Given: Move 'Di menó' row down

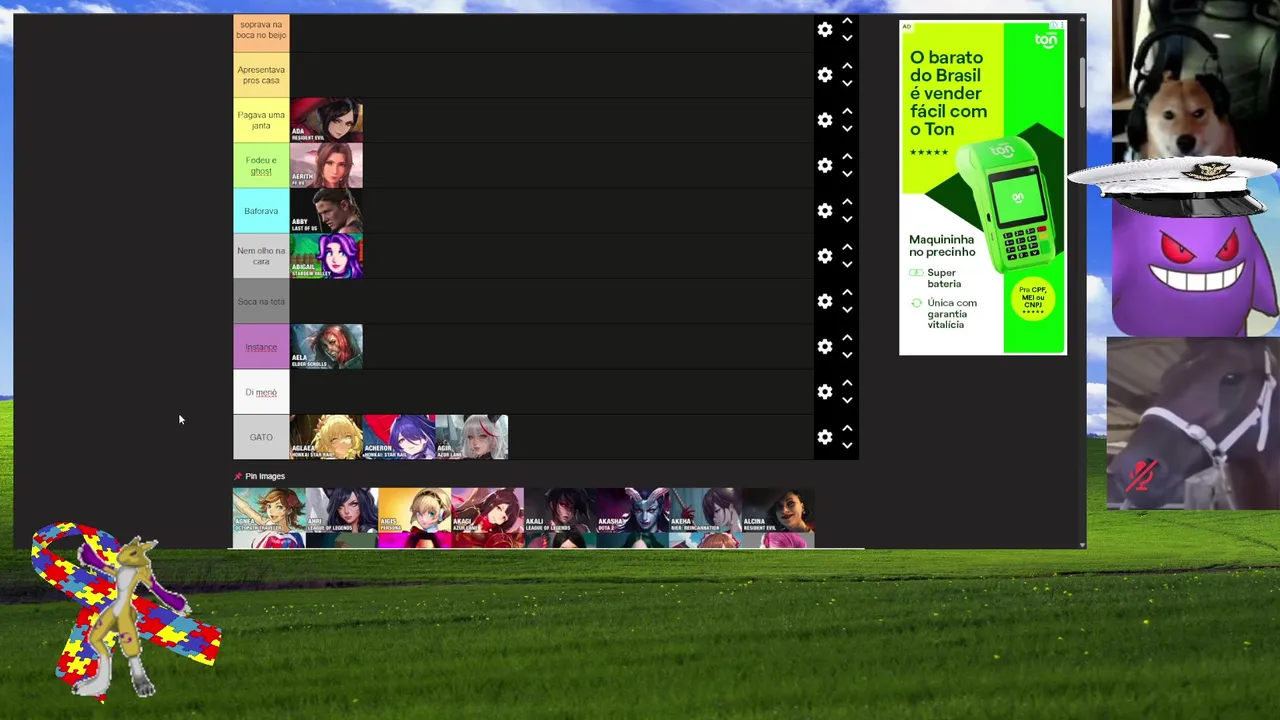Looking at the screenshot, I should click(x=847, y=401).
